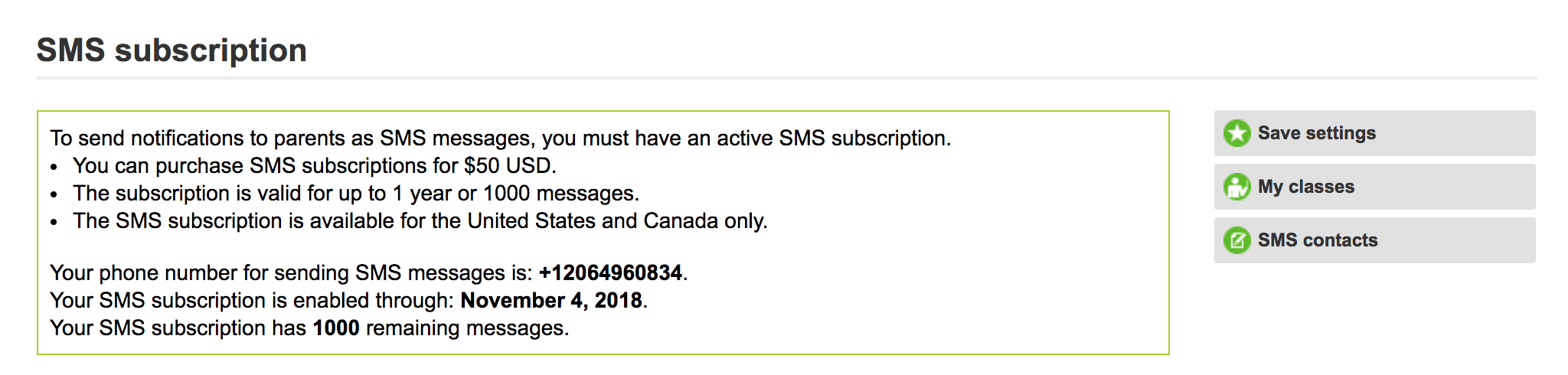Select the phone number +12064960834
1568x375 pixels.
pyautogui.click(x=610, y=273)
